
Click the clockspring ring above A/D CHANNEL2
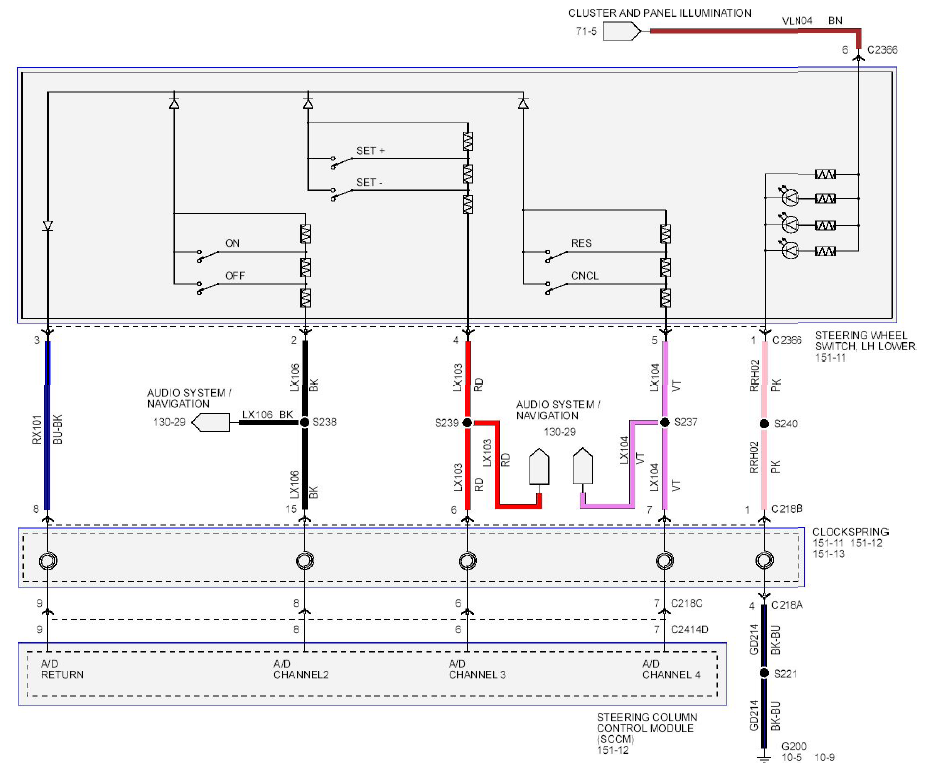coord(305,561)
